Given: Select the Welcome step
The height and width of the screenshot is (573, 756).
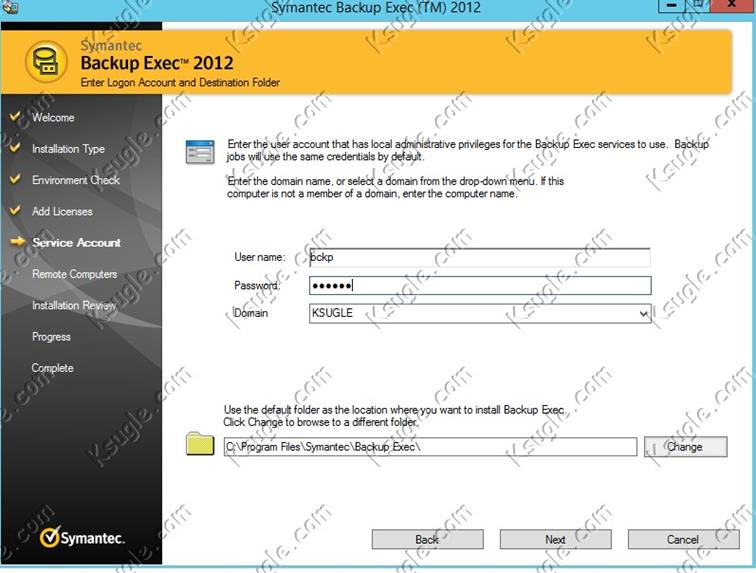Looking at the screenshot, I should 53,117.
